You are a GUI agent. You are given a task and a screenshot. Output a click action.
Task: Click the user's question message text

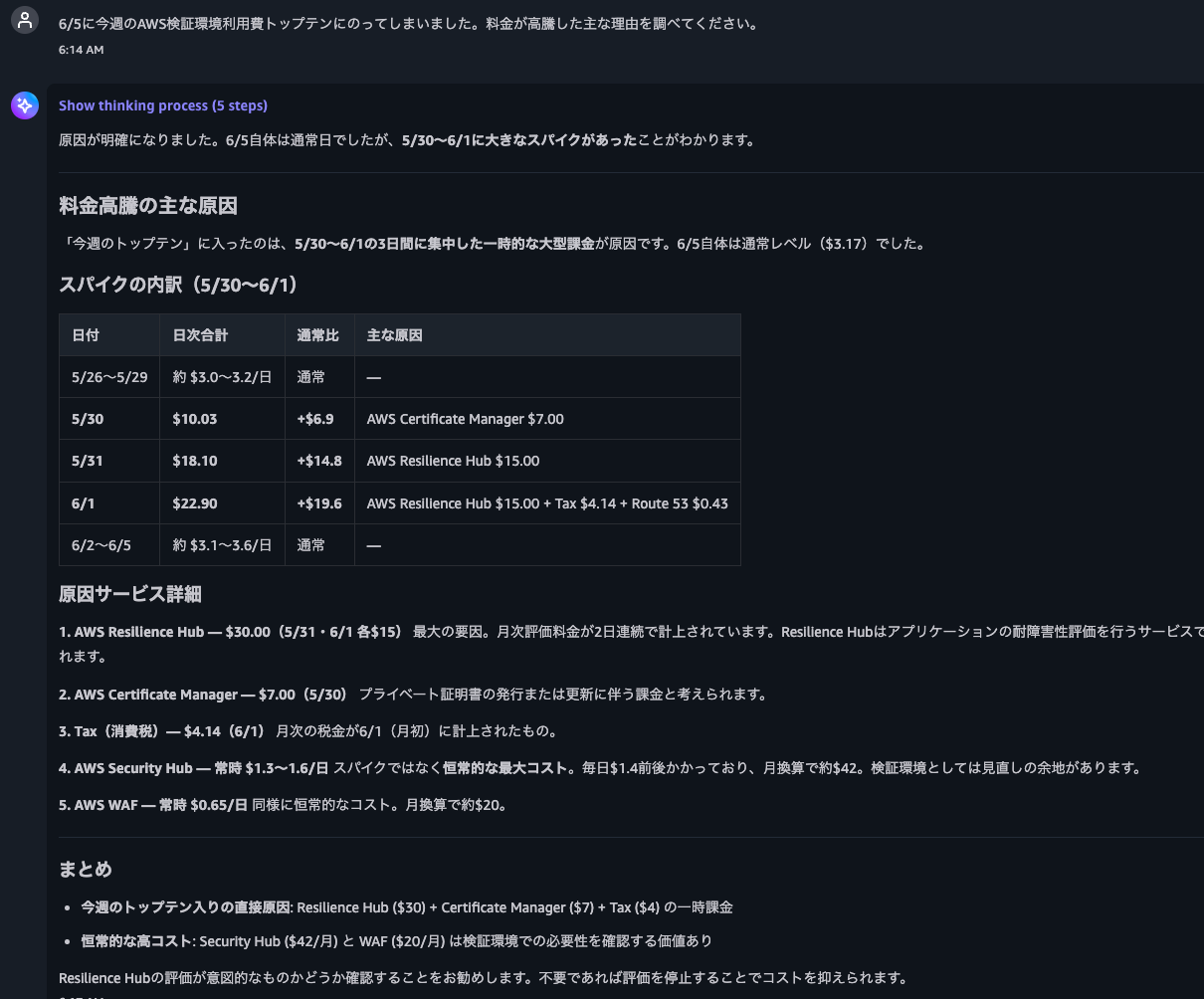[408, 24]
